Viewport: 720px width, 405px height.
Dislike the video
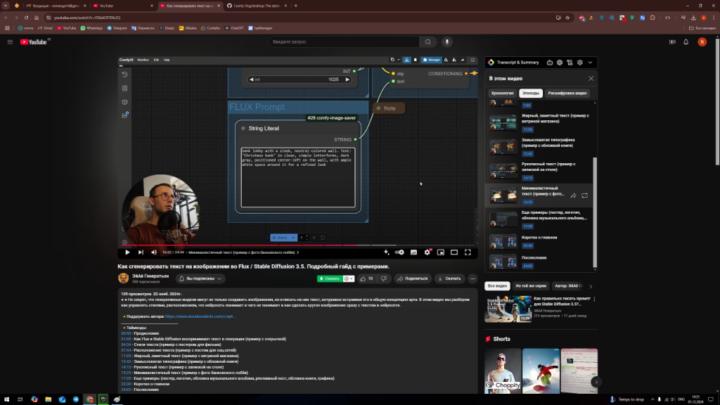pyautogui.click(x=384, y=279)
